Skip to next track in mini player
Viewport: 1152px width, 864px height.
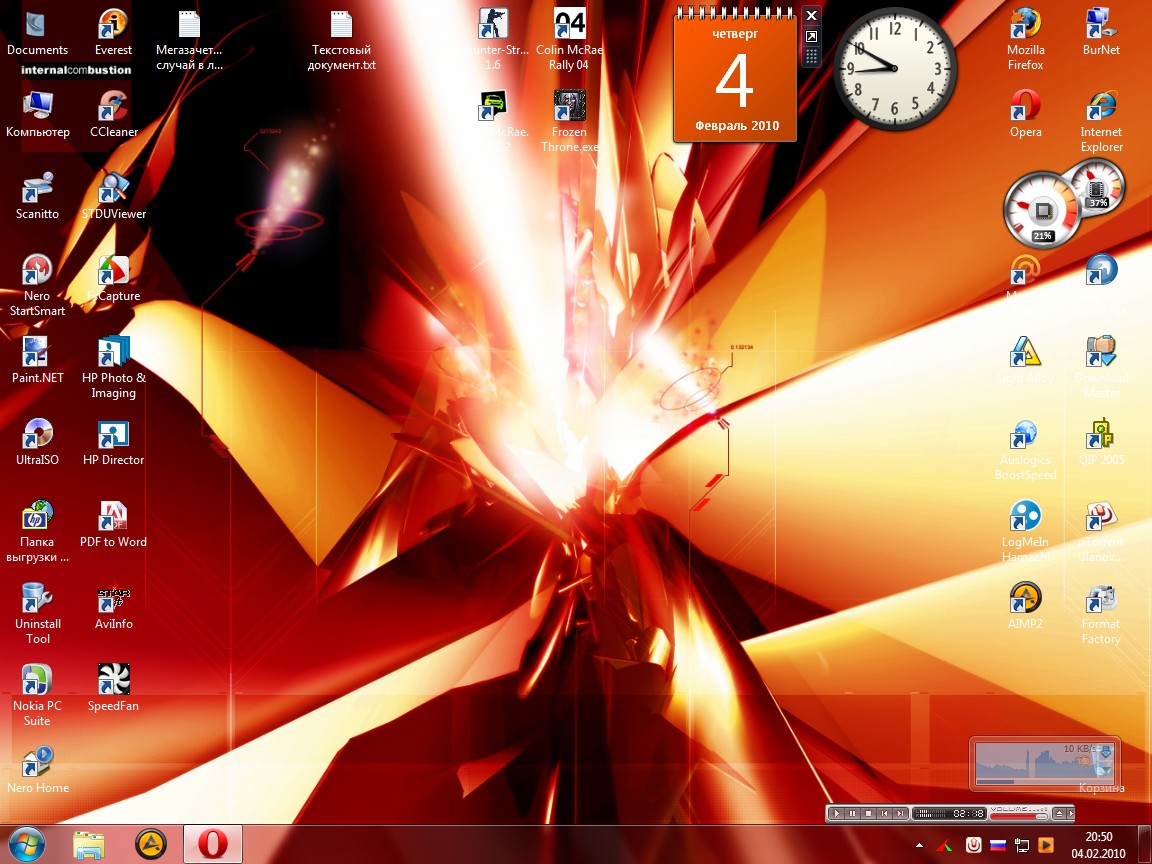point(900,814)
